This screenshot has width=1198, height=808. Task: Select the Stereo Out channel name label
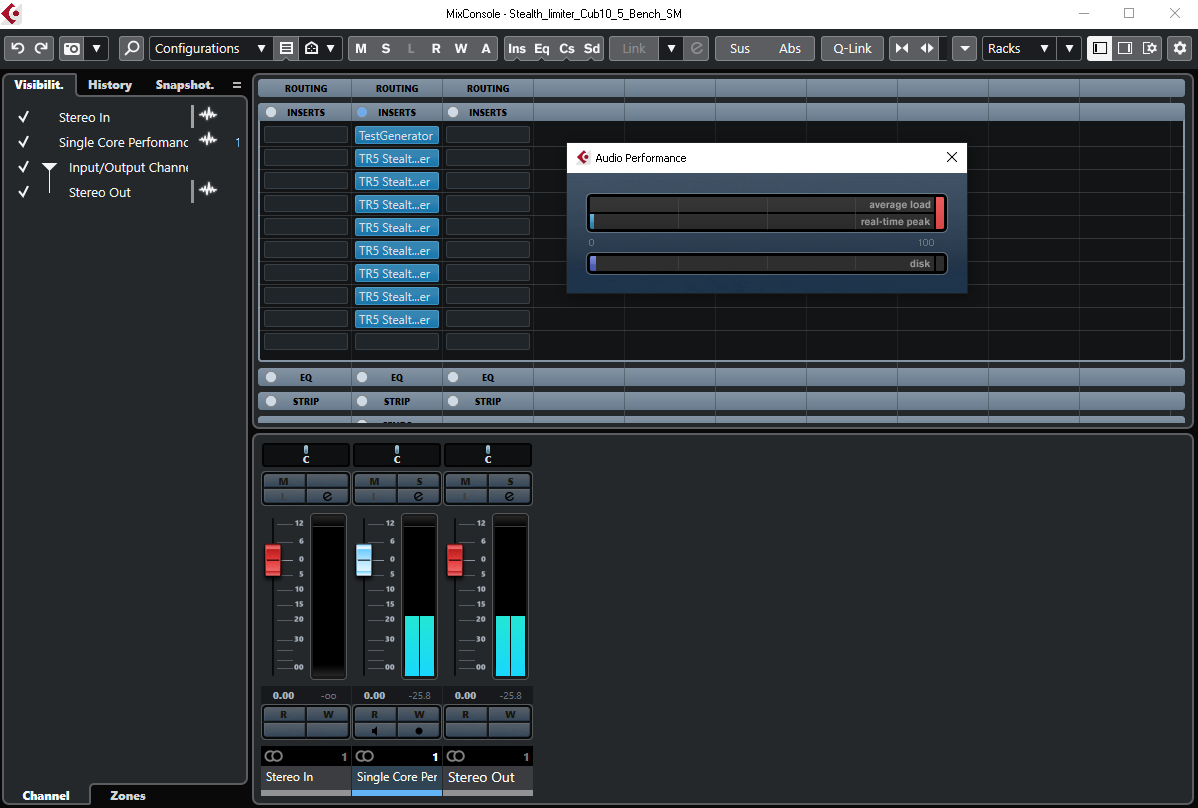click(x=487, y=777)
